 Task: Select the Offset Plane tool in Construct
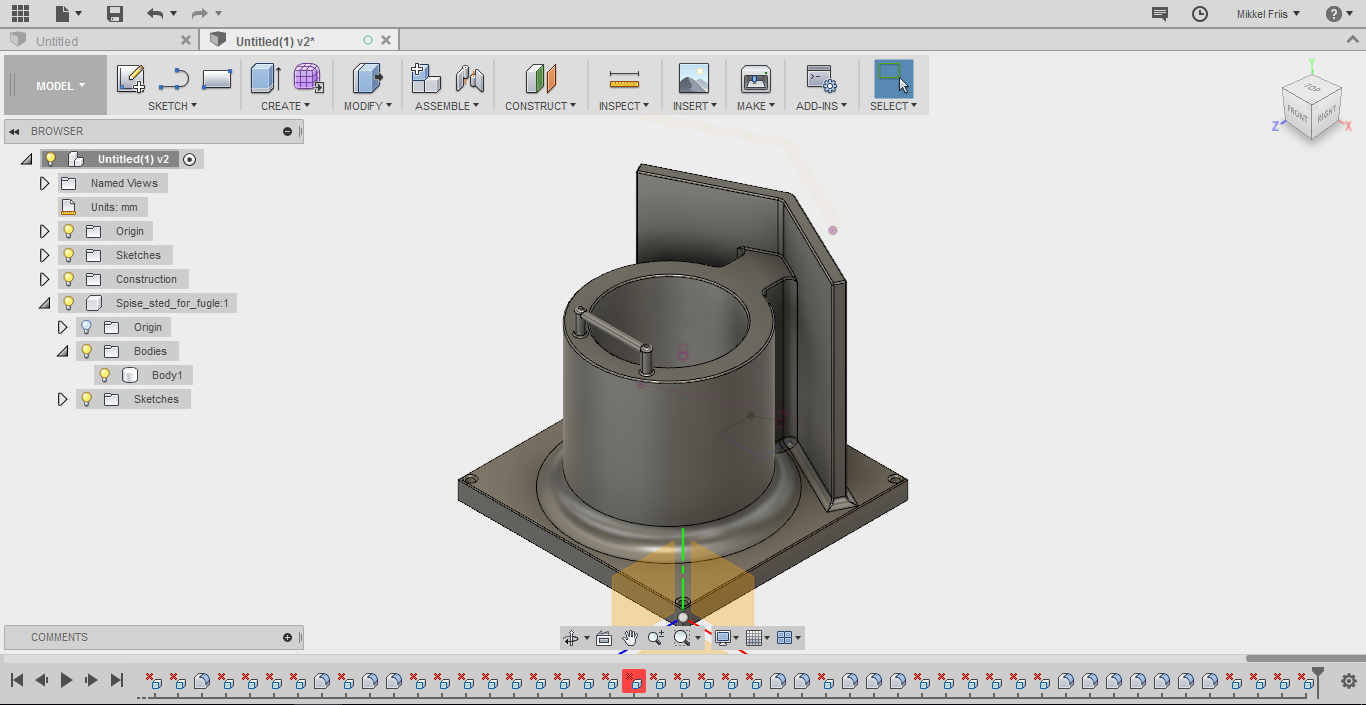(x=540, y=79)
